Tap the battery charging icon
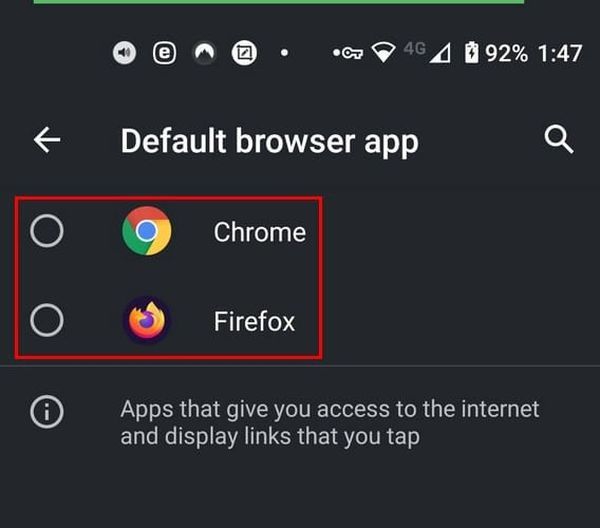The image size is (600, 528). click(471, 53)
